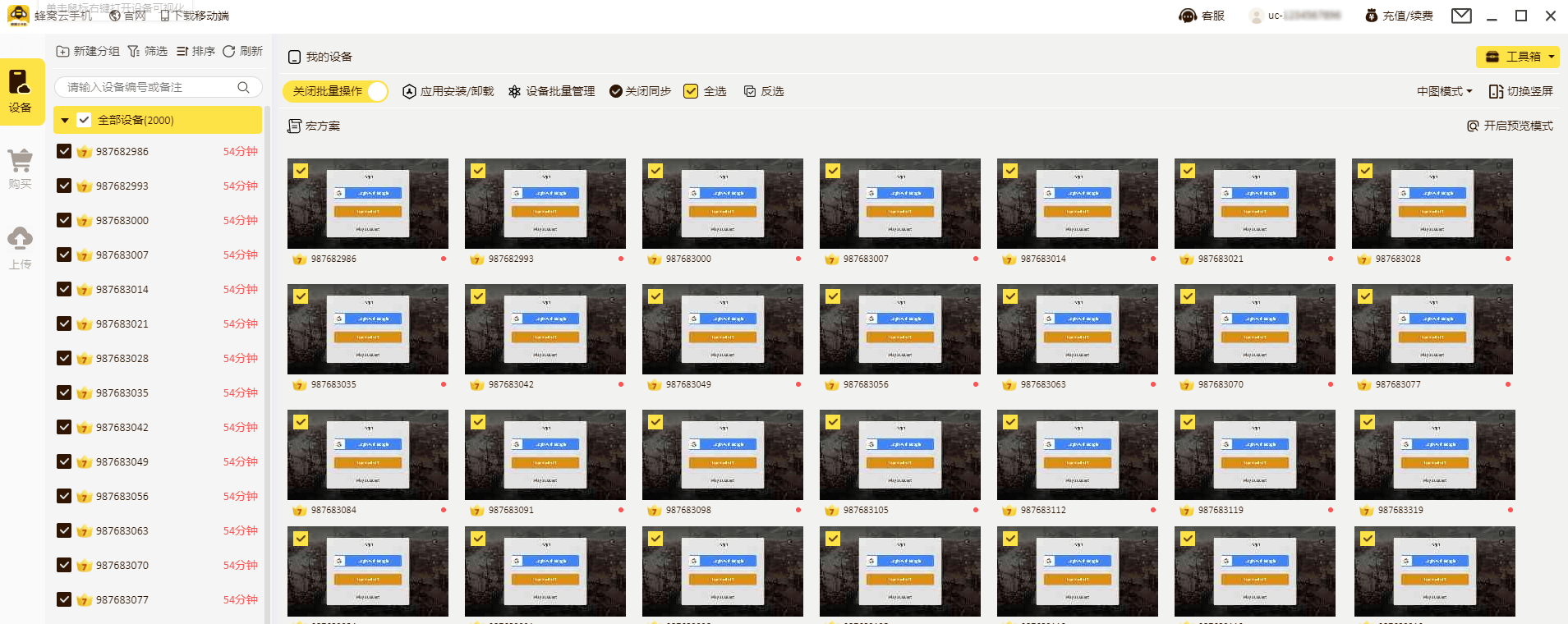This screenshot has height=624, width=1568.
Task: Open the 中图模式 view dropdown
Action: [x=1445, y=91]
